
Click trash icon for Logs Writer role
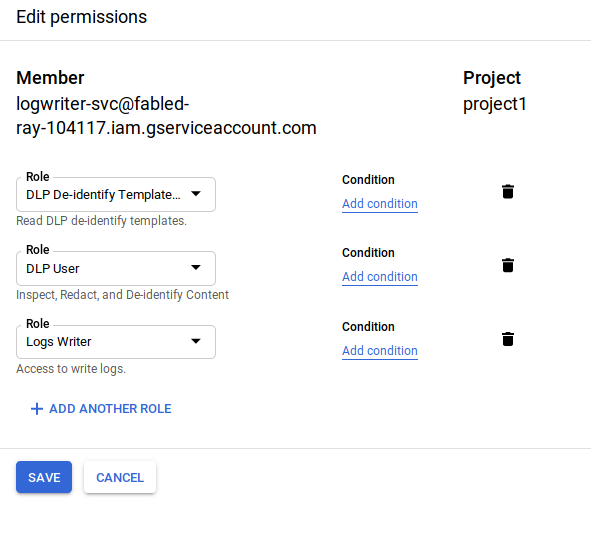[x=508, y=339]
